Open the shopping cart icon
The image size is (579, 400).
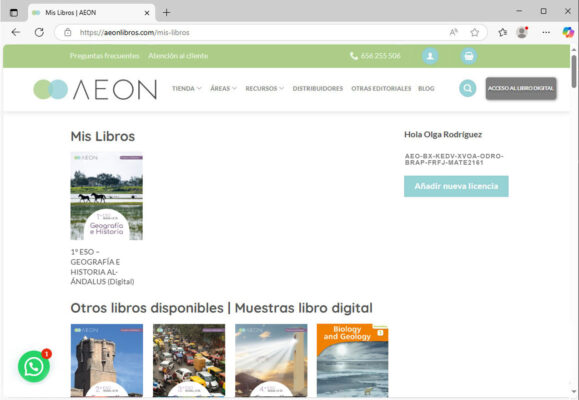coord(469,56)
